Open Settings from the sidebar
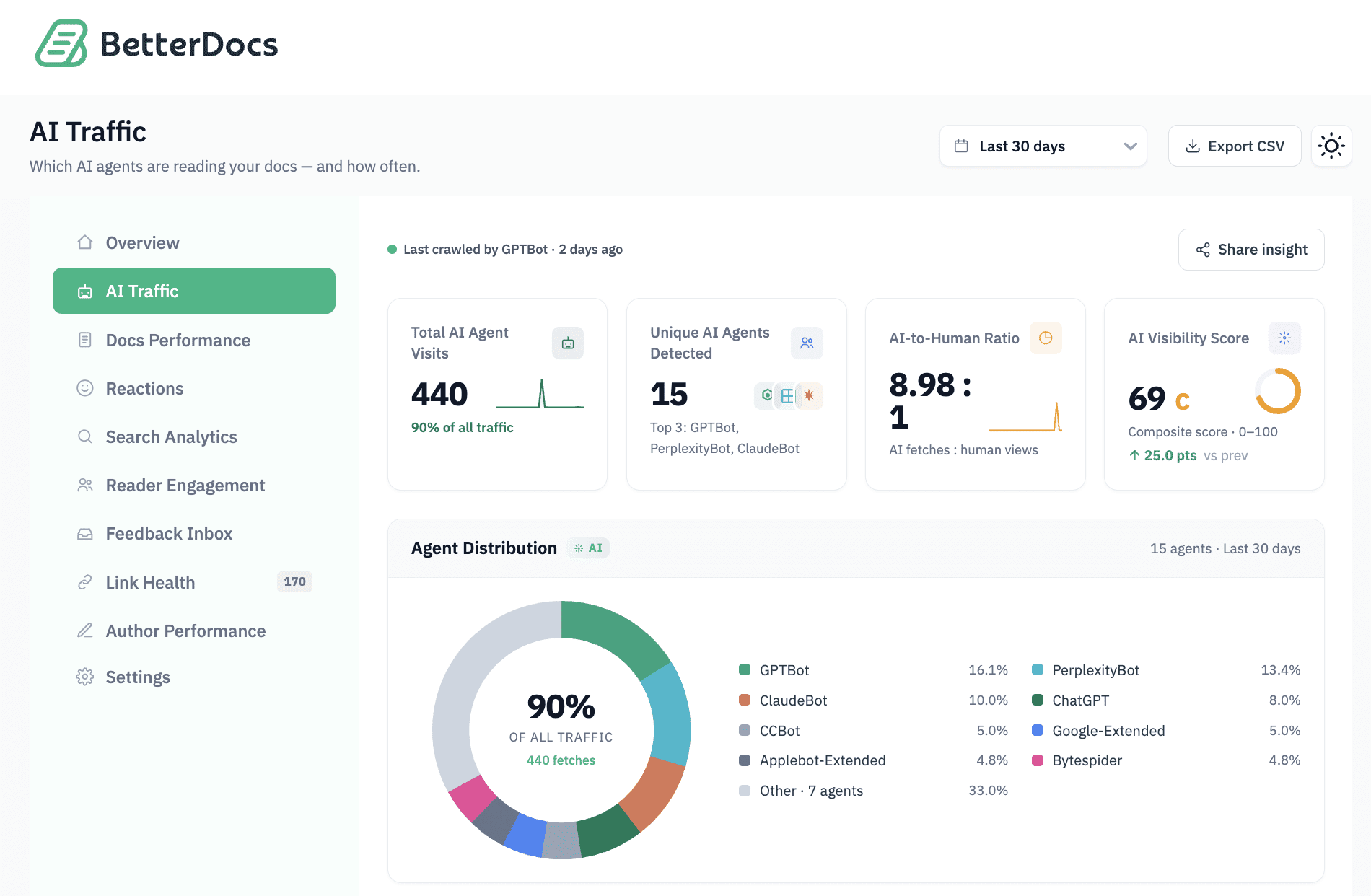This screenshot has width=1371, height=896. [194, 677]
